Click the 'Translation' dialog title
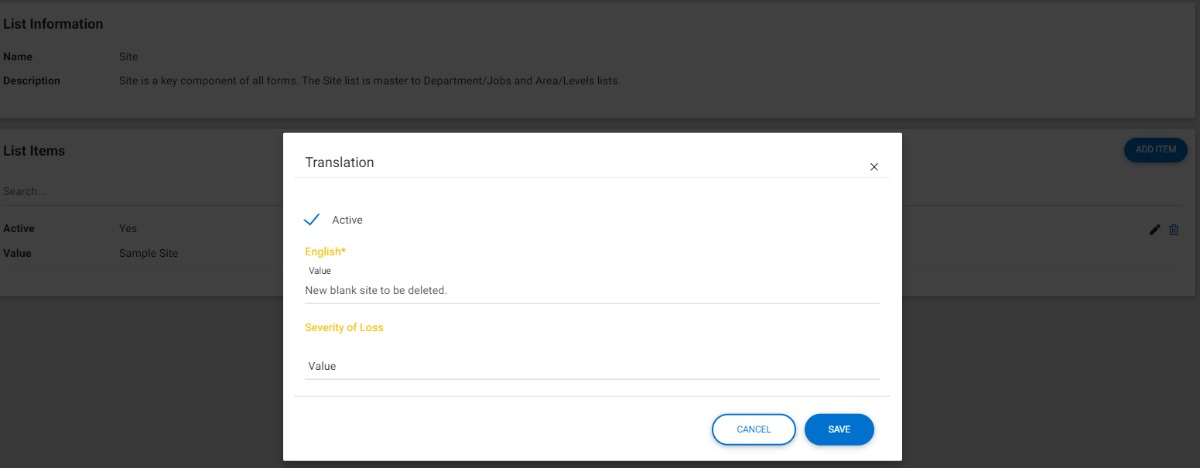Screen dimensions: 1200x468 click(339, 162)
